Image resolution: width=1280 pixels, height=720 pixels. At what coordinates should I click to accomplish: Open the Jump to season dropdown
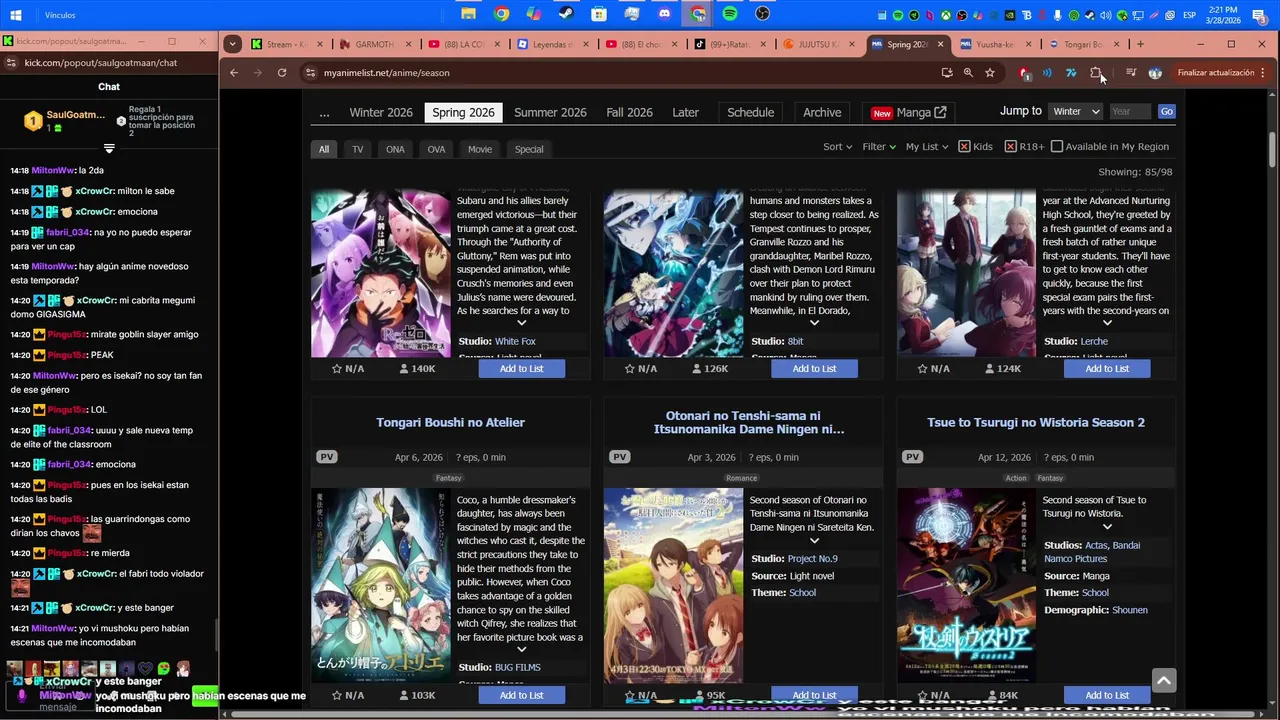pos(1076,112)
